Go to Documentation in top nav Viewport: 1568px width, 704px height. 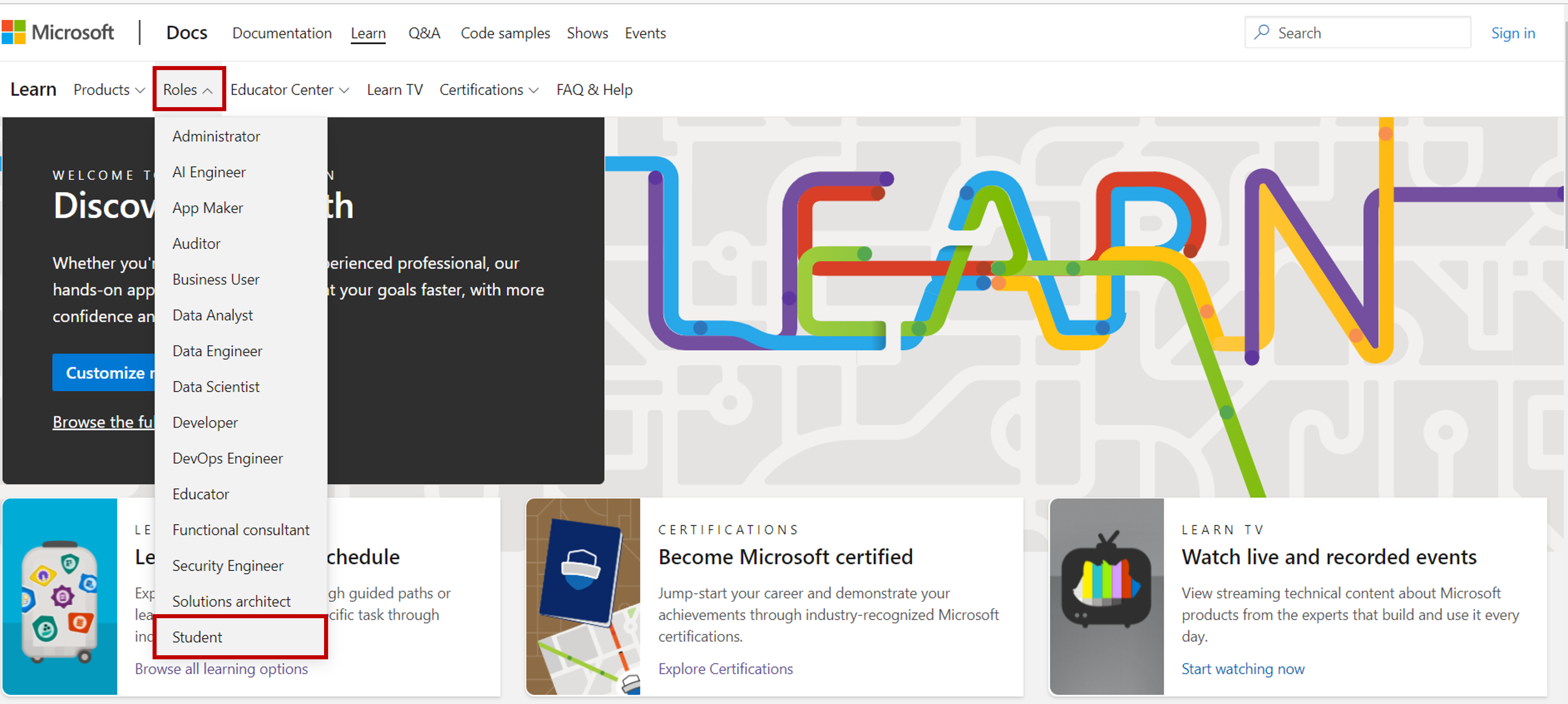click(x=282, y=33)
